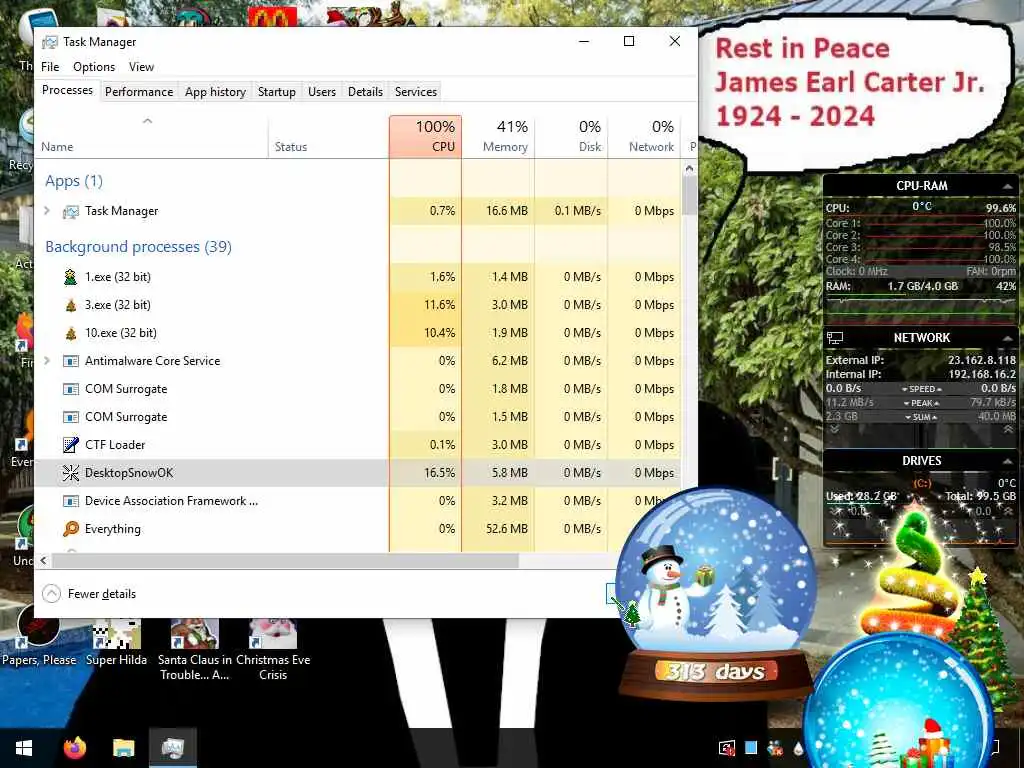
Task: Click Everything's 52.6 MB memory value
Action: 507,529
